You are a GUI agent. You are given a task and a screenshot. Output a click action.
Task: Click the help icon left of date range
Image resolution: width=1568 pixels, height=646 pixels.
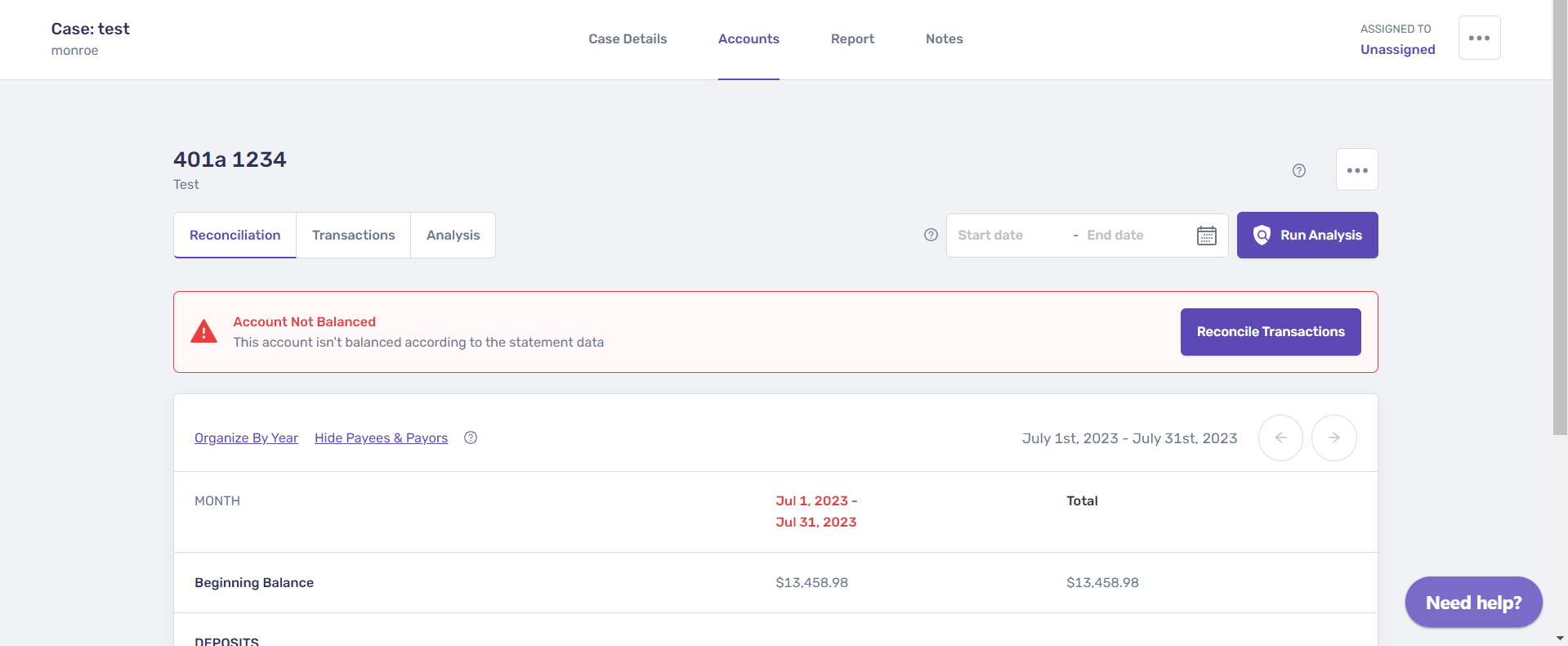click(x=931, y=235)
